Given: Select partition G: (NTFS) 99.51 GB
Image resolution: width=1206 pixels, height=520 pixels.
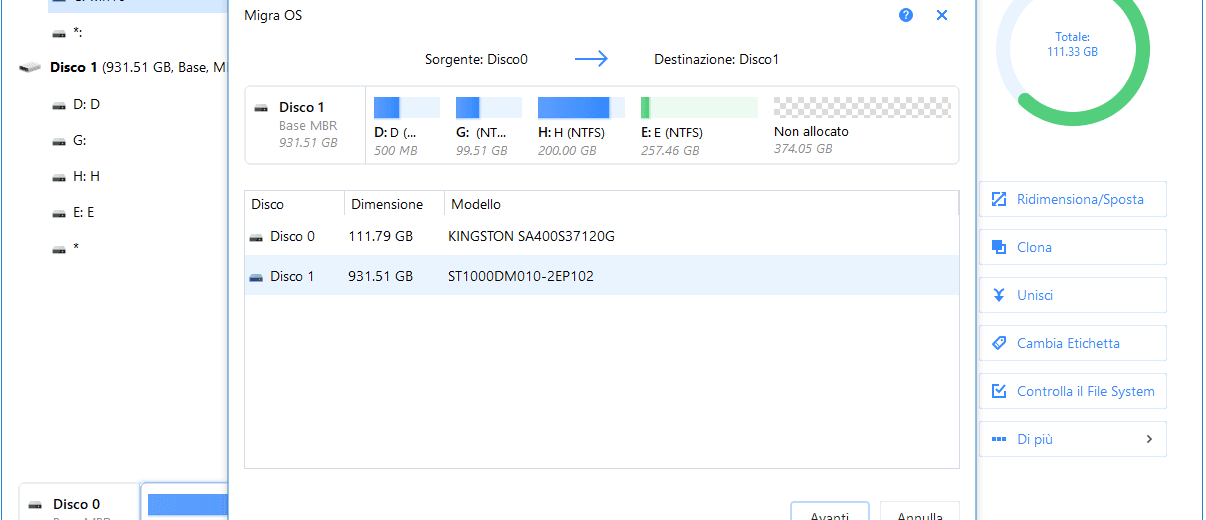Looking at the screenshot, I should click(x=489, y=126).
